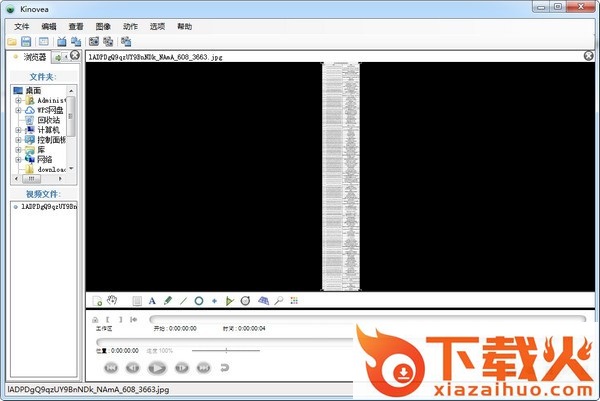Image resolution: width=600 pixels, height=401 pixels.
Task: Expand the 计算机 tree node
Action: (18, 130)
